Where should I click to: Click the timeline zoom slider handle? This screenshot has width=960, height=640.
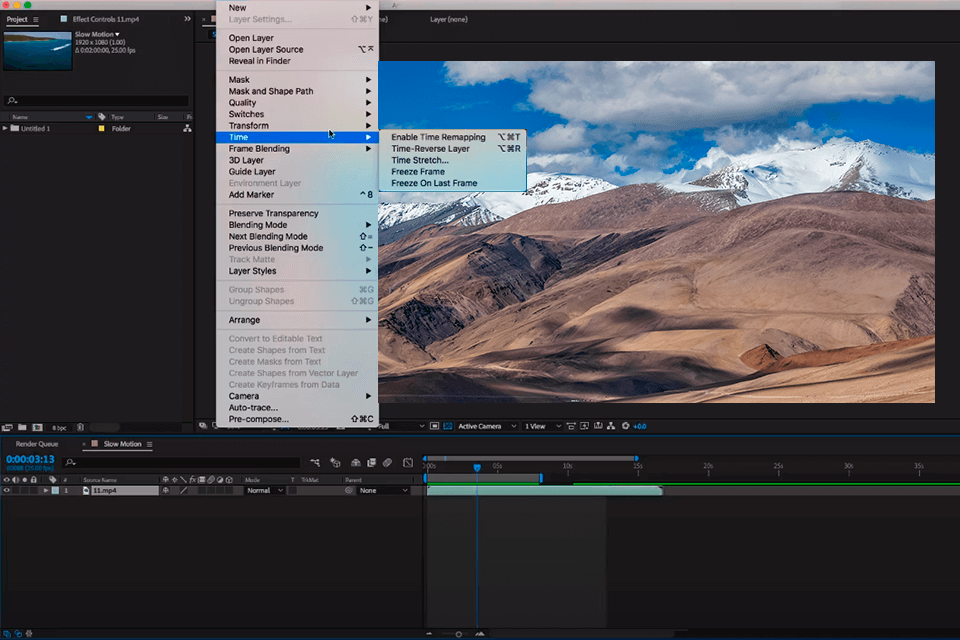pyautogui.click(x=459, y=634)
